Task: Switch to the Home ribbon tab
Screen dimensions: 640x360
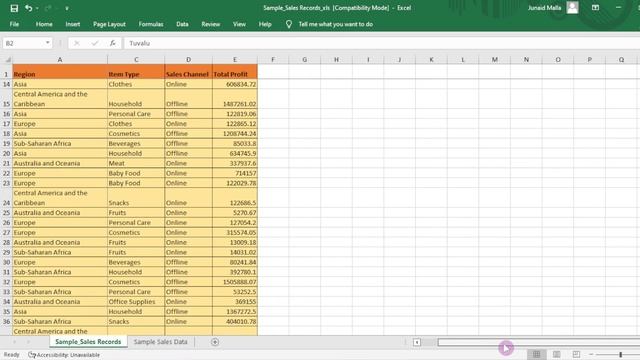Action: [x=44, y=24]
